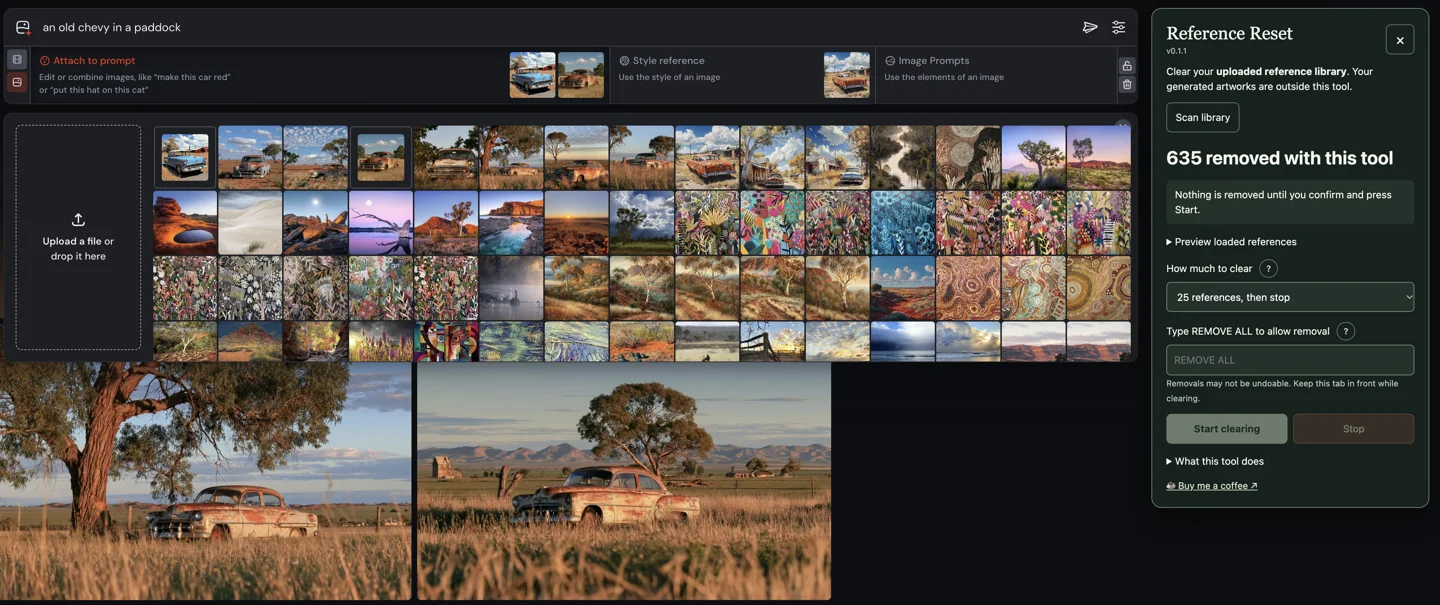Click the 635 removed with this tool text
This screenshot has width=1440, height=605.
tap(1279, 158)
